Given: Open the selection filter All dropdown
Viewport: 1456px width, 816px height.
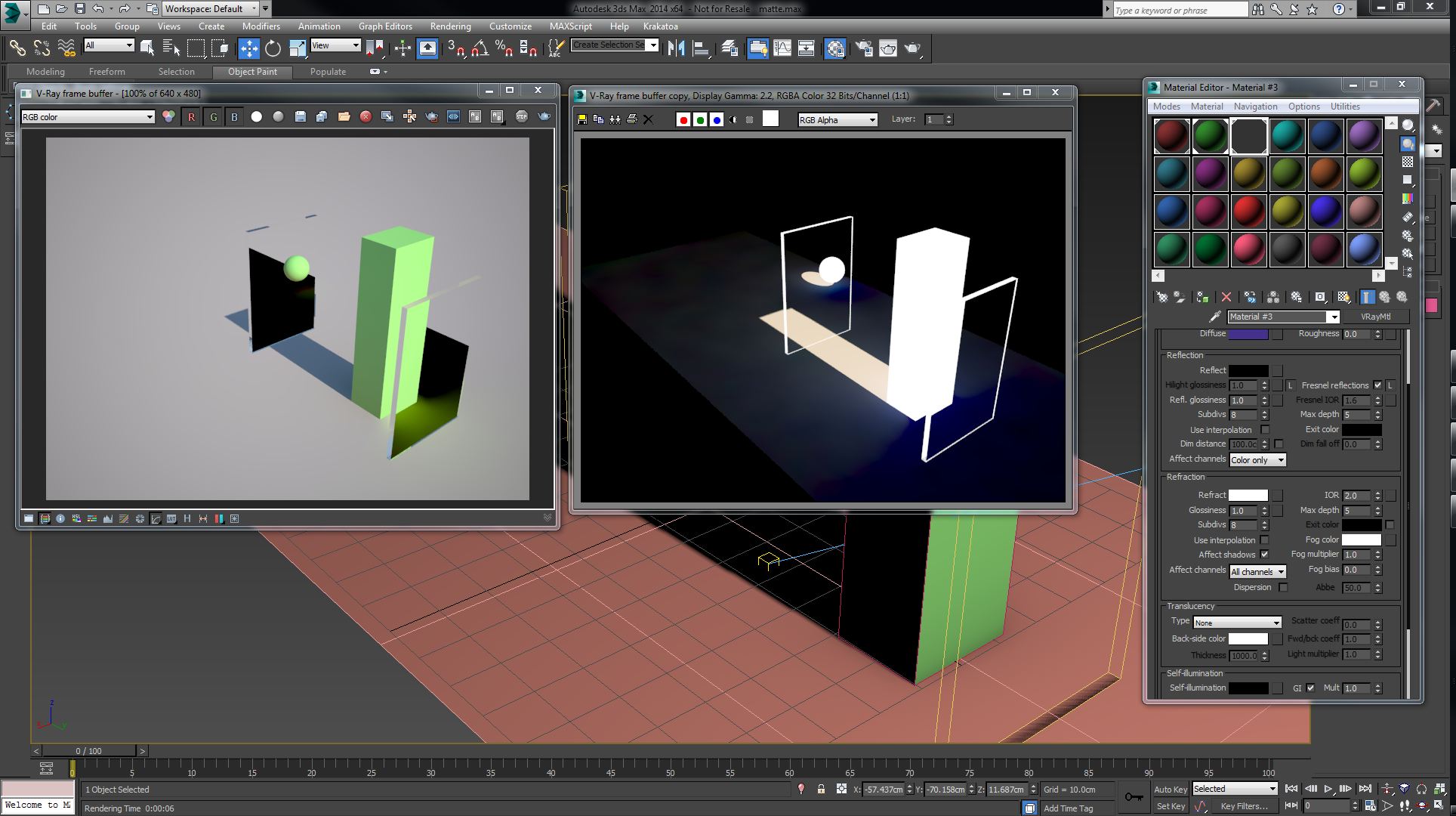Looking at the screenshot, I should click(109, 45).
